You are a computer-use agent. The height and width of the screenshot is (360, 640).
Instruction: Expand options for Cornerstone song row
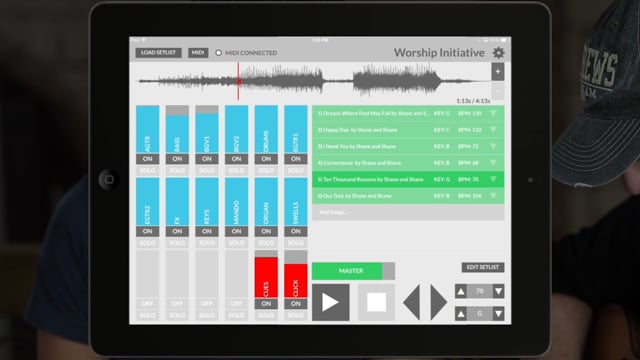point(493,163)
